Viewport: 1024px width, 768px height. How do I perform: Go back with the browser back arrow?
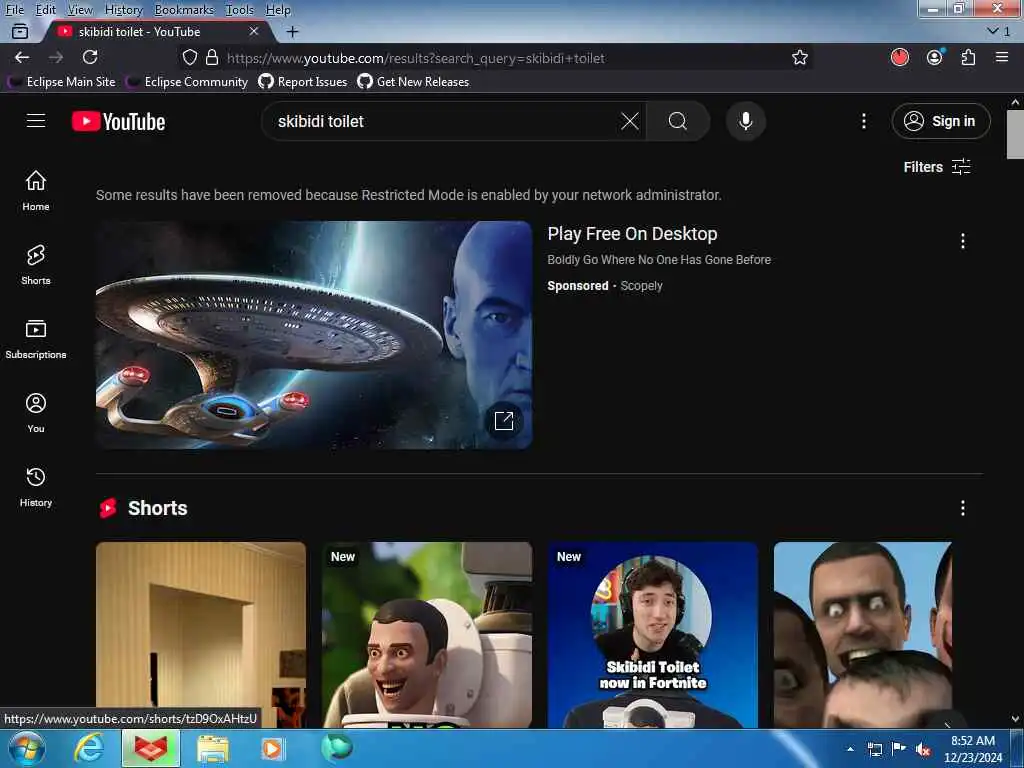tap(22, 57)
